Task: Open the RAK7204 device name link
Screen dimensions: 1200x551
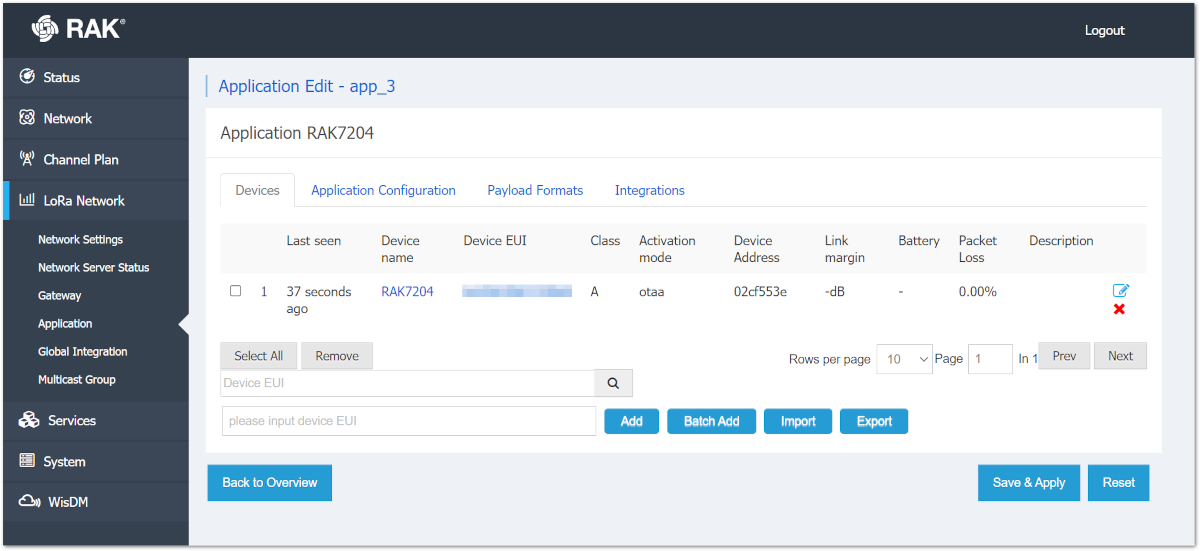Action: (x=407, y=292)
